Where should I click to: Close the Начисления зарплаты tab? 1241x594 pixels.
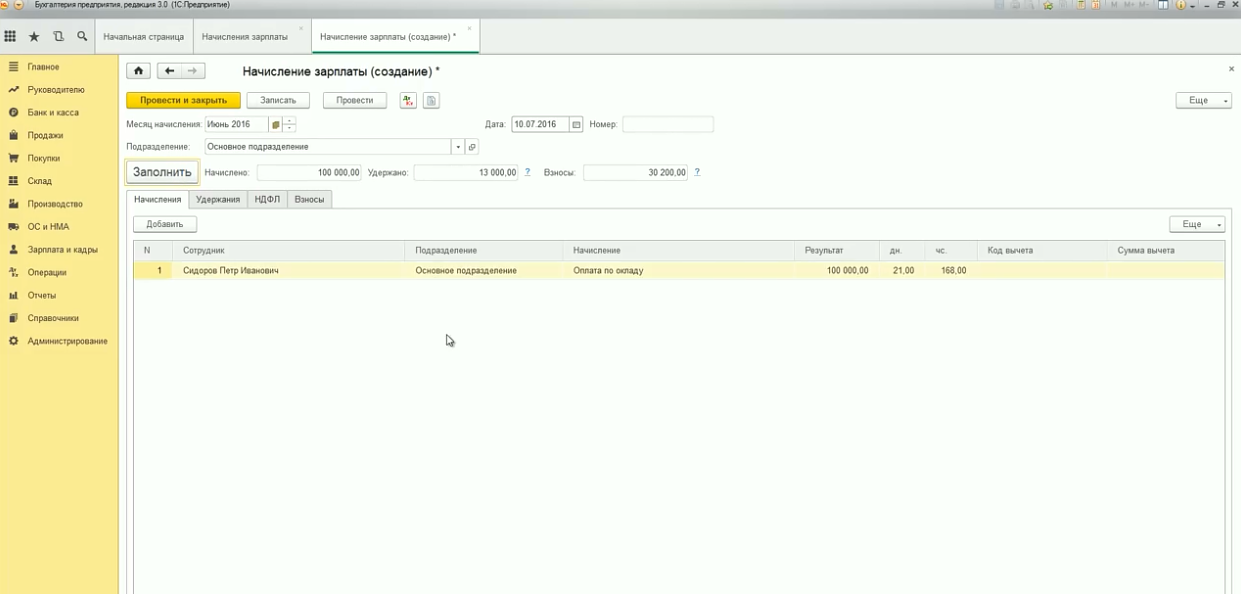pos(301,28)
